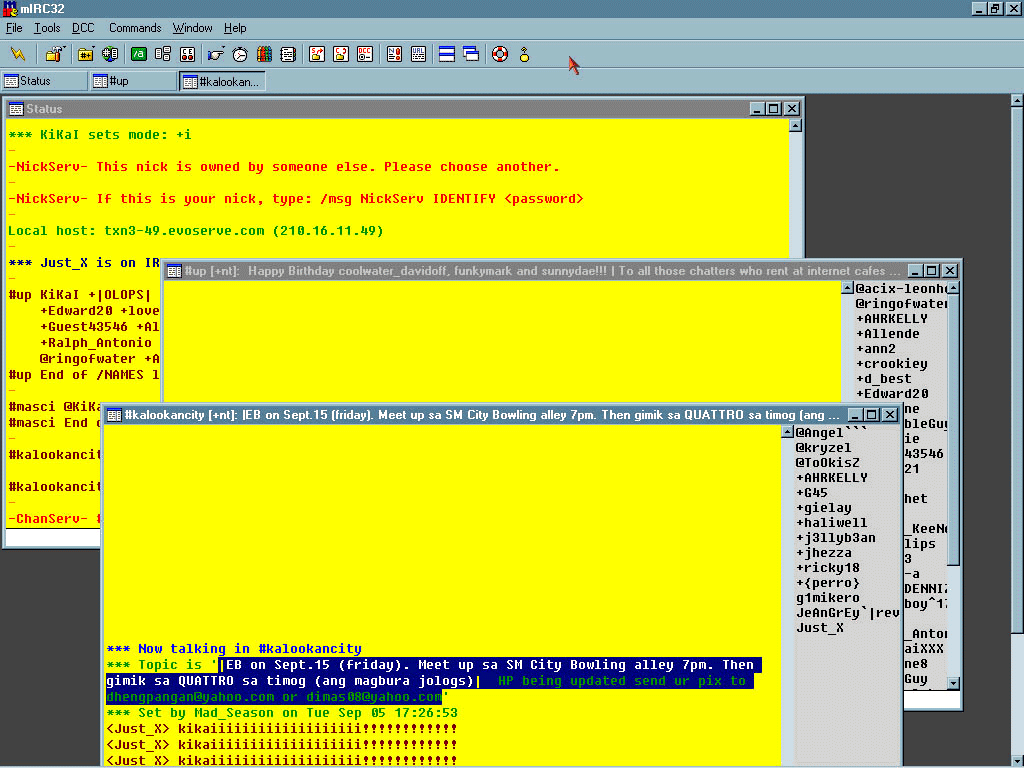Open the Channels folder toolbar icon
Screen dimensions: 1024x768
coord(86,54)
